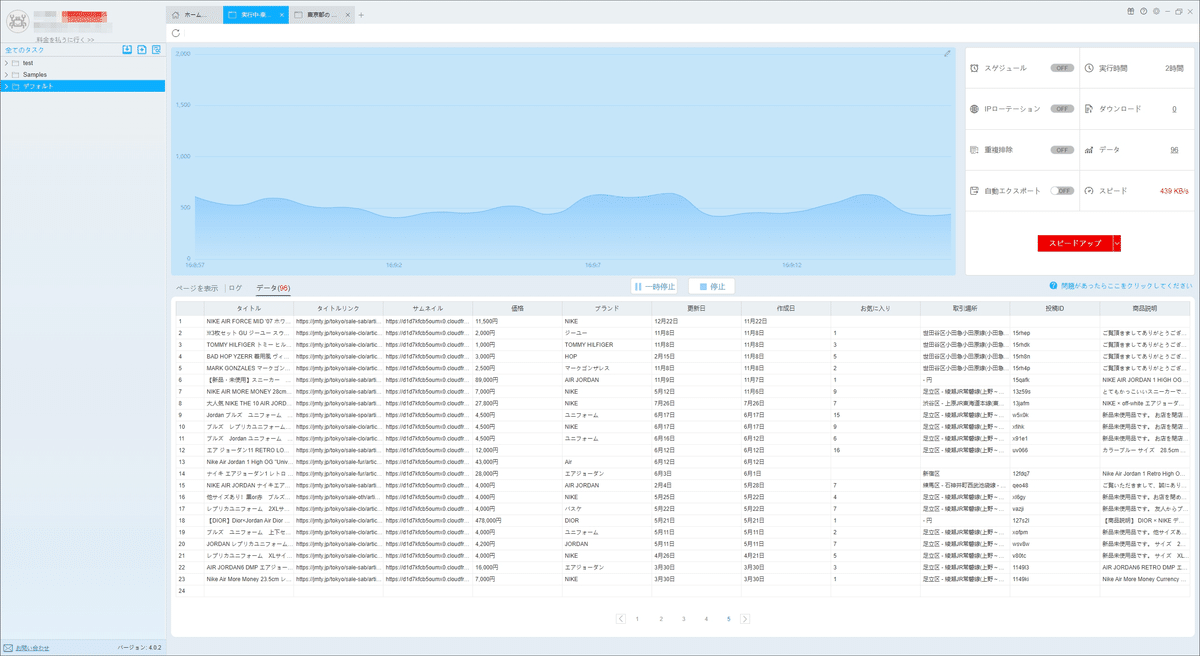
Task: Click the データ count value 96
Action: coord(1174,149)
